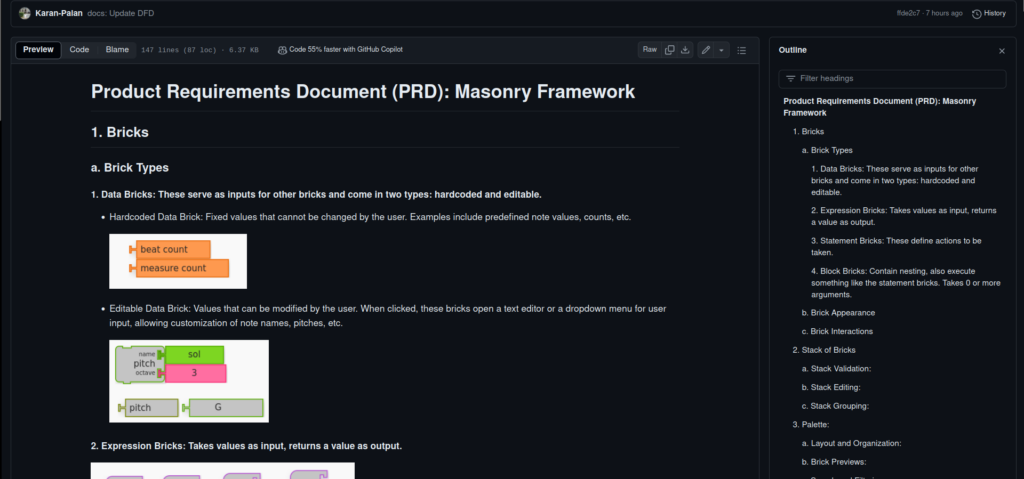Close the Outline panel
This screenshot has height=479, width=1024.
pyautogui.click(x=1002, y=50)
